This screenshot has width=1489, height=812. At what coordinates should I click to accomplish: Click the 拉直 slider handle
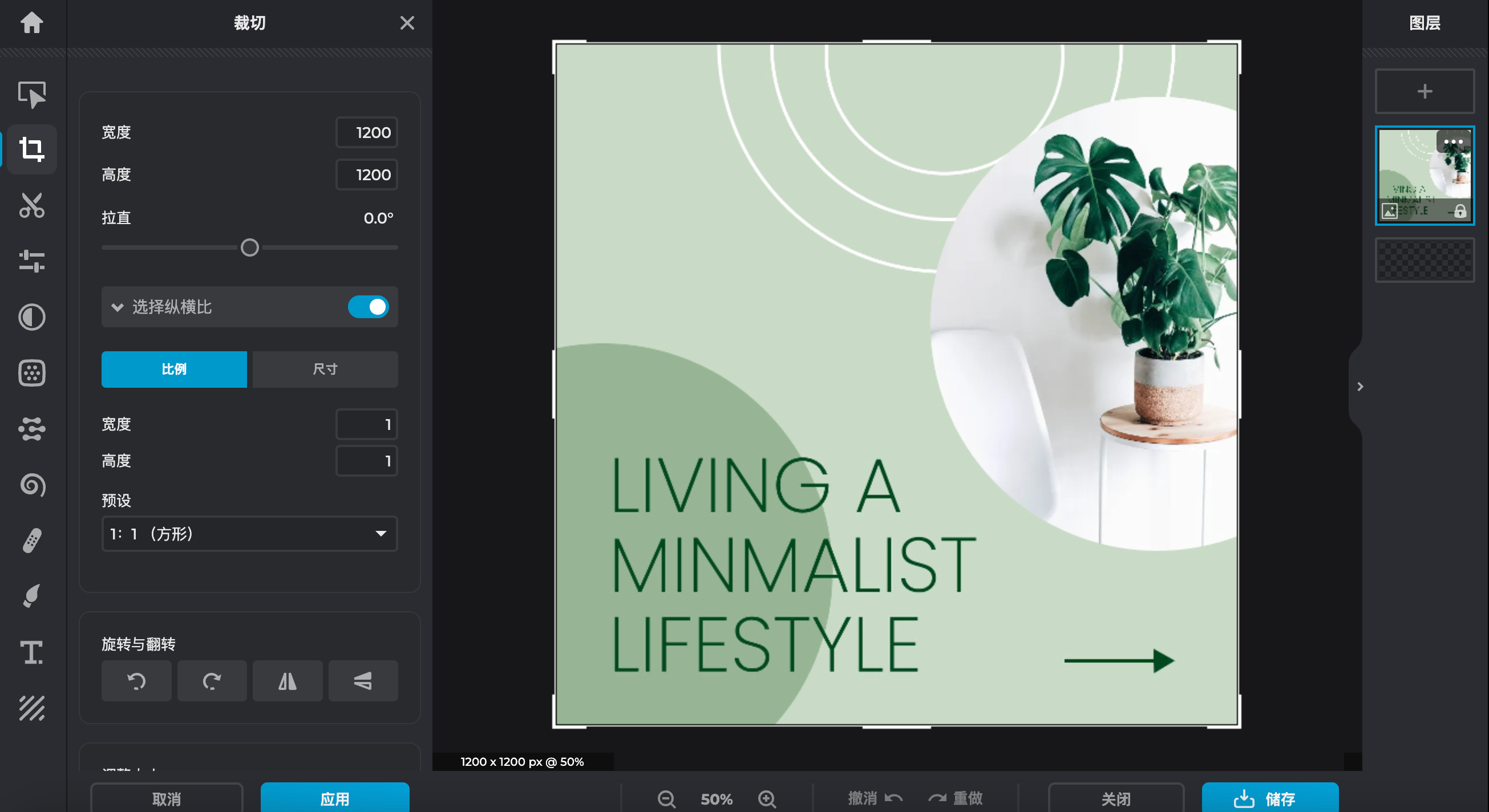click(x=250, y=247)
